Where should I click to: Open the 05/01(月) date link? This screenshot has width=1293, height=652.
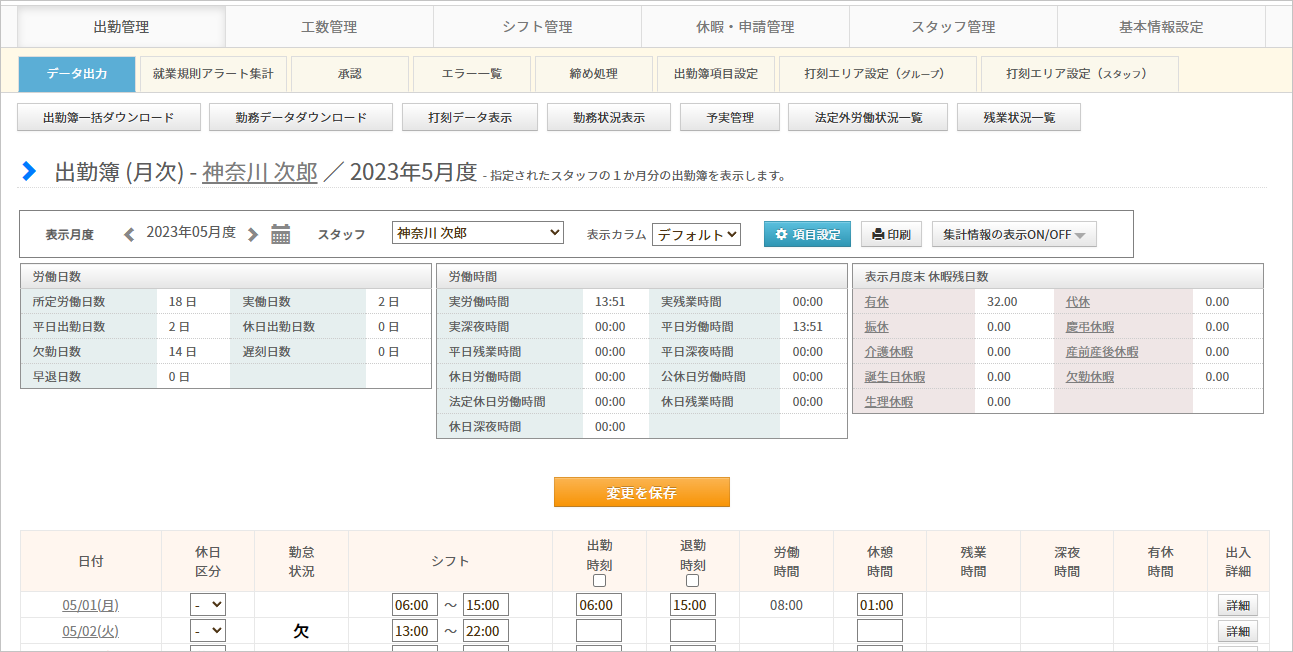(x=91, y=605)
